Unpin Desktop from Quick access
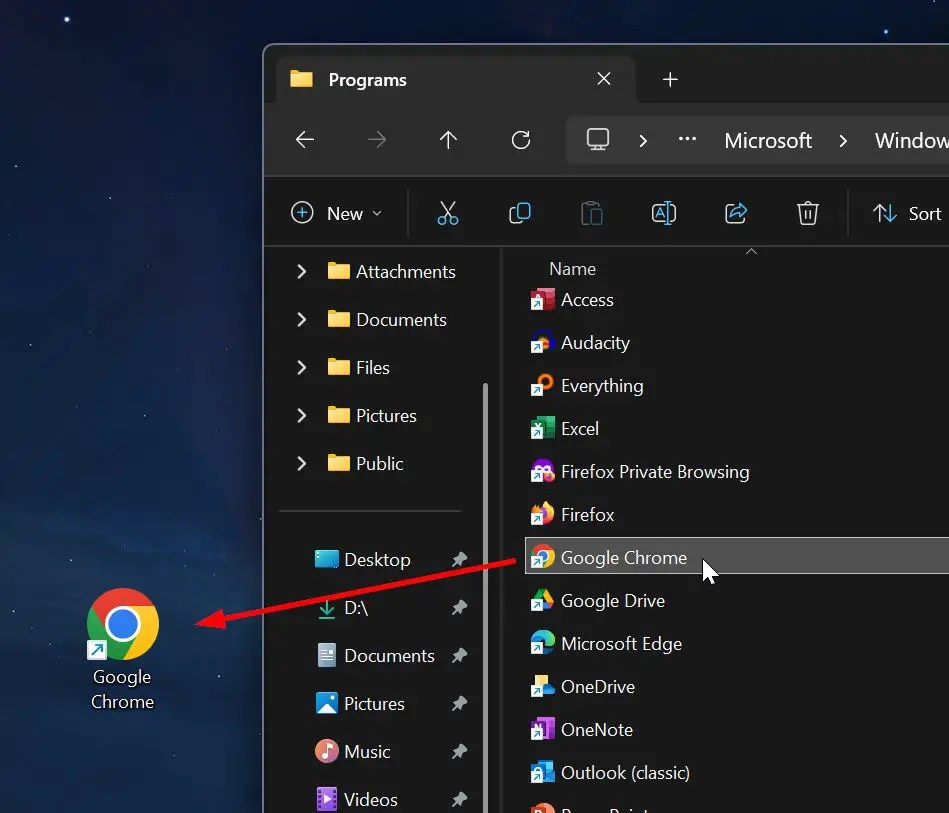 459,560
